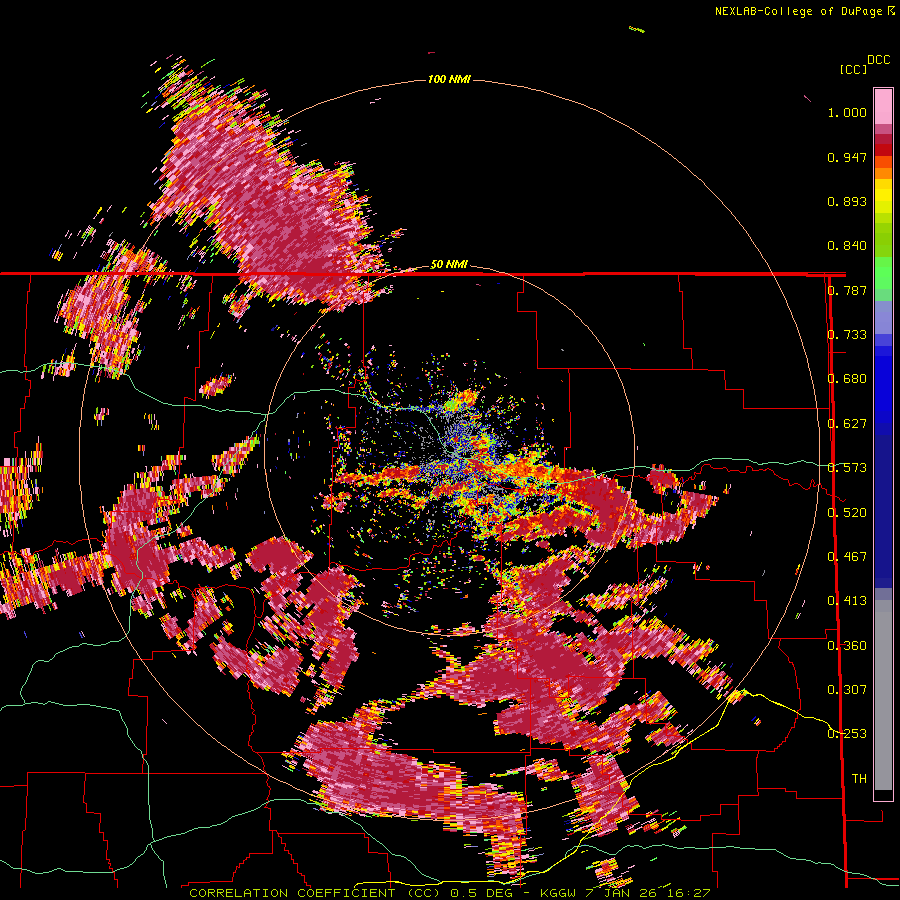Click the gray lower segment of the color bar
This screenshot has height=900, width=900.
coord(883,695)
